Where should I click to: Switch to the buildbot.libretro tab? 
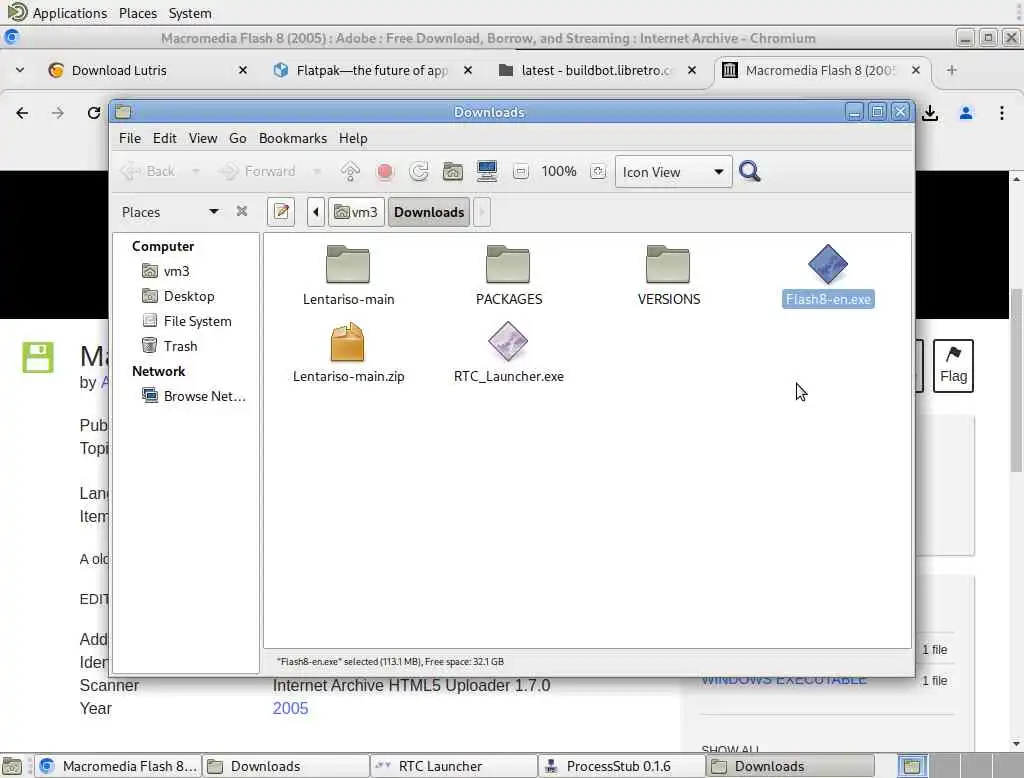(x=596, y=70)
